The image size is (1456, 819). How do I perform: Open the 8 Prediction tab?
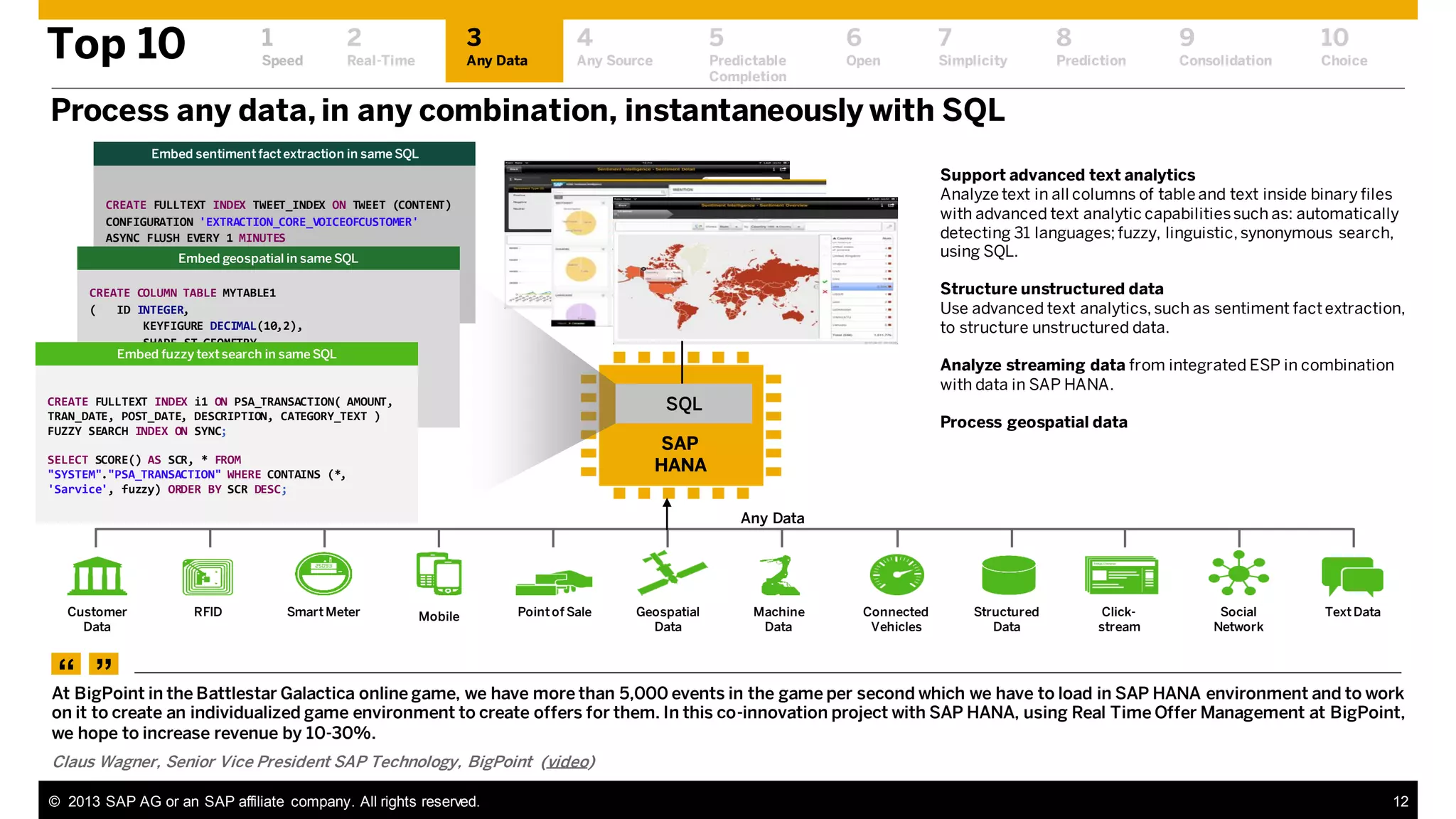pyautogui.click(x=1091, y=48)
